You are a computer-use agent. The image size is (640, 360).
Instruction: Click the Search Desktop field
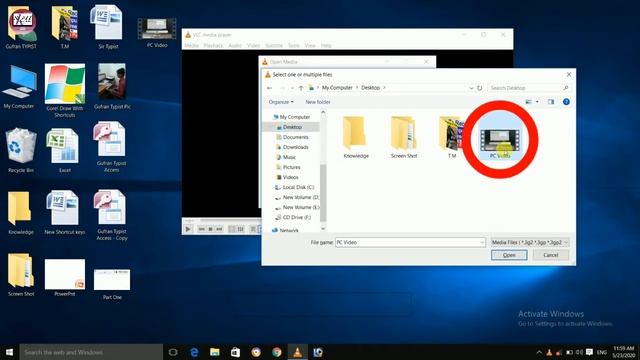pyautogui.click(x=529, y=88)
